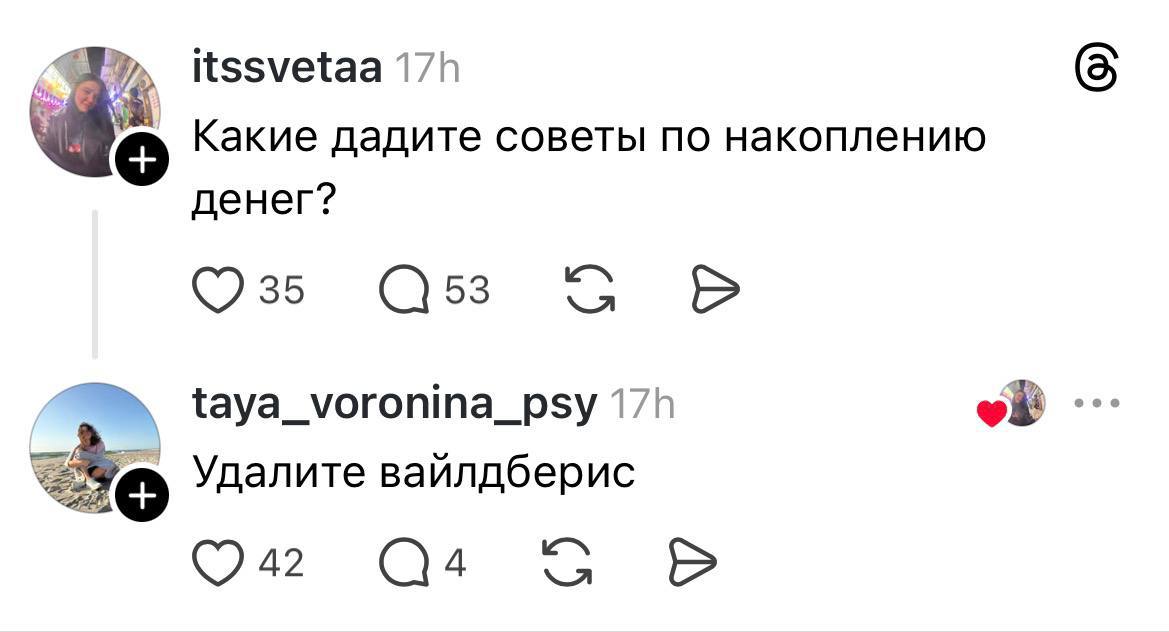Open the itssvetaa username link
Screen dimensions: 1169x632
pos(287,69)
